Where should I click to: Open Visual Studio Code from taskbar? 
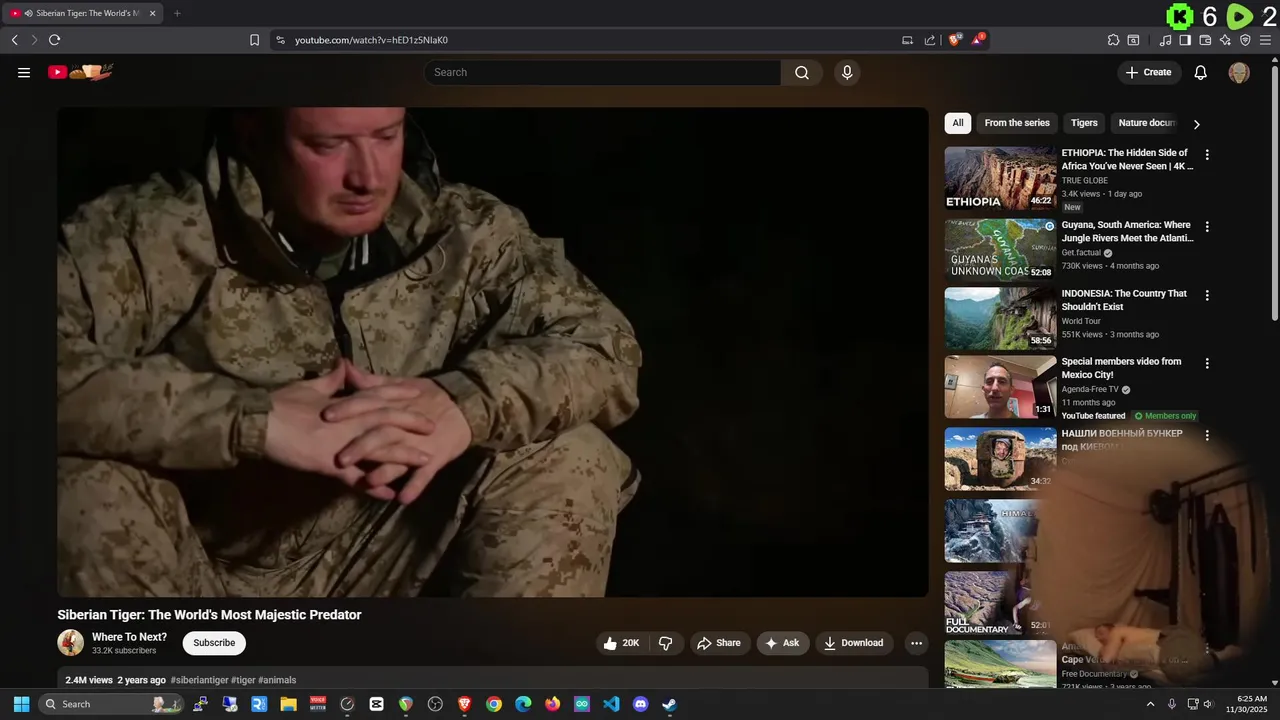click(611, 704)
